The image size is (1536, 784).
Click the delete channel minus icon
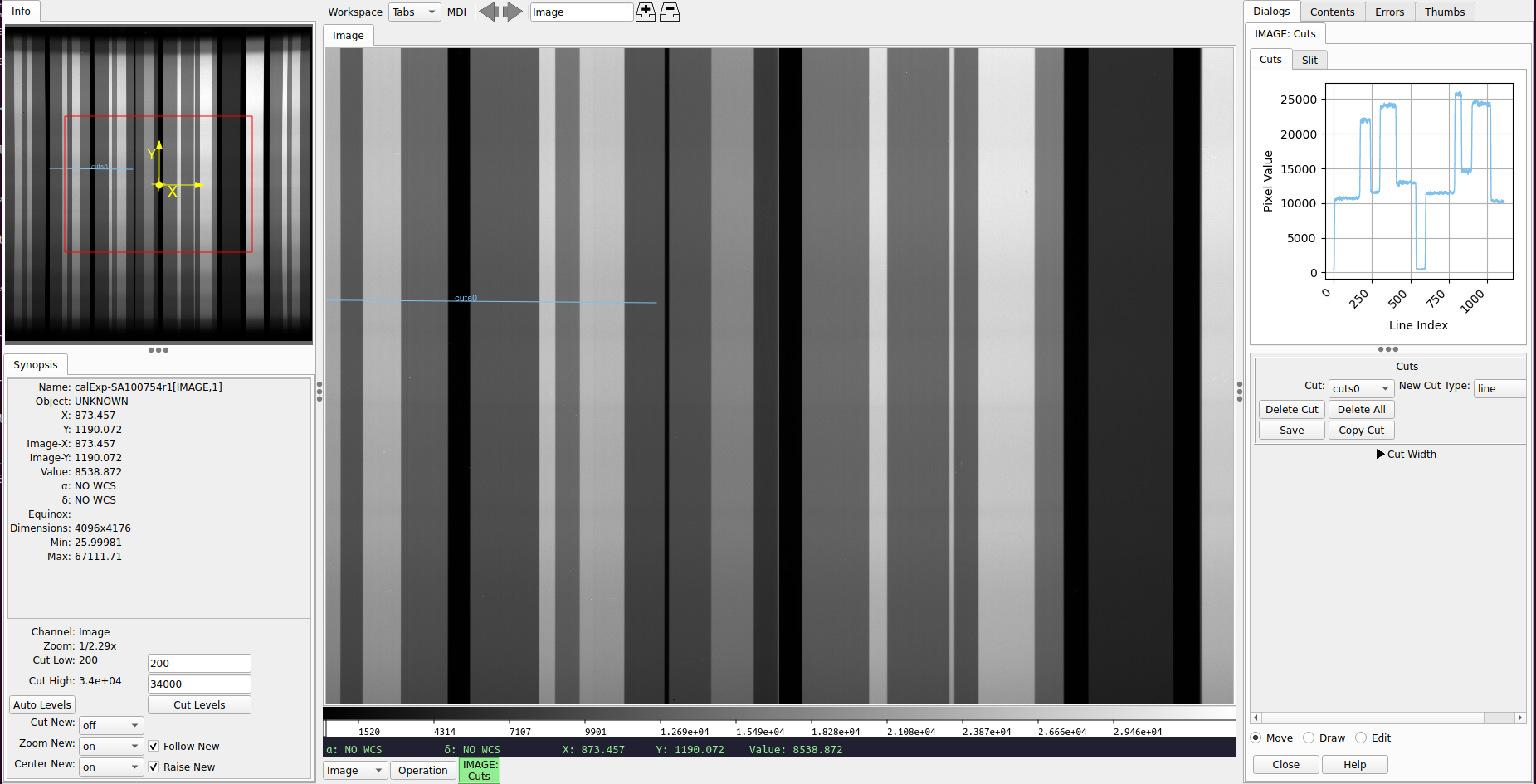point(670,12)
